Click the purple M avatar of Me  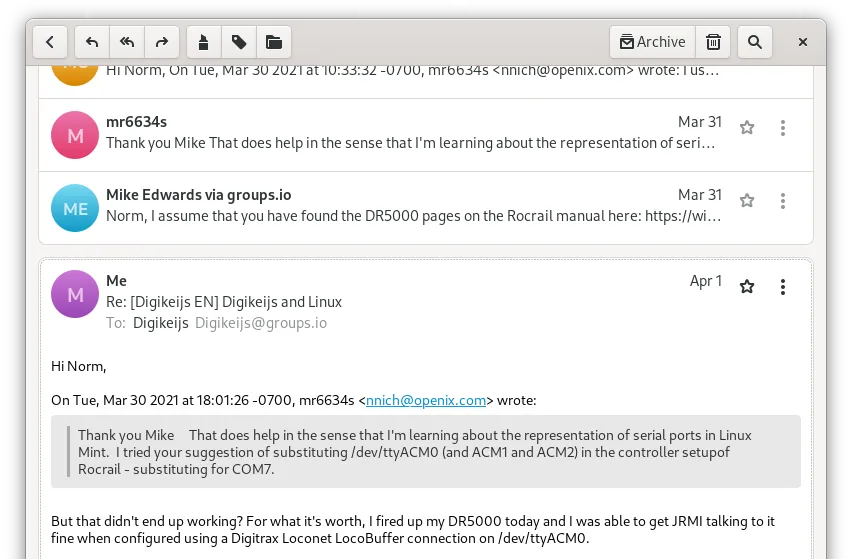point(75,294)
